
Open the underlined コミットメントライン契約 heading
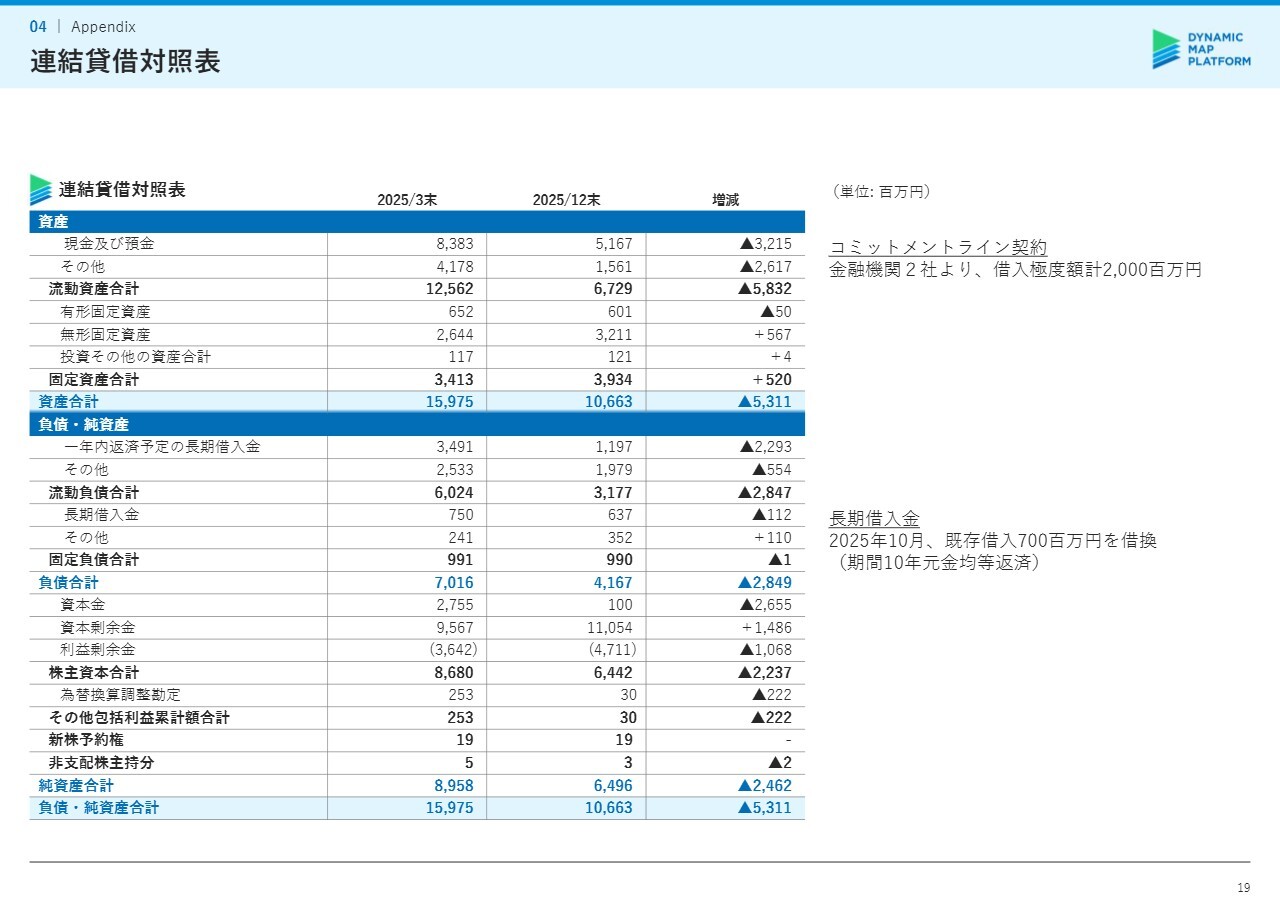(x=938, y=248)
